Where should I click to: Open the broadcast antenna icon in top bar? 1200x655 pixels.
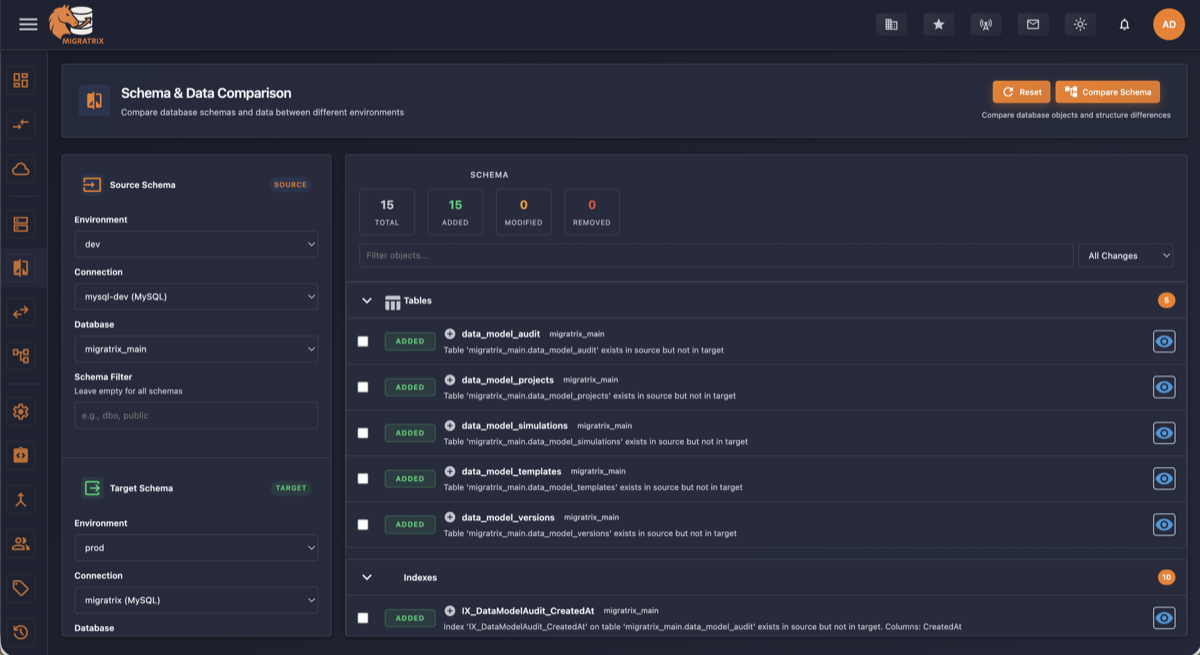tap(985, 23)
